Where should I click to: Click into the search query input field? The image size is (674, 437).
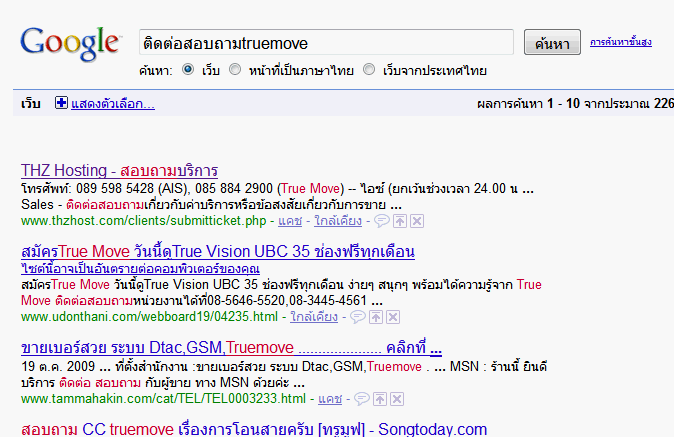tap(326, 42)
